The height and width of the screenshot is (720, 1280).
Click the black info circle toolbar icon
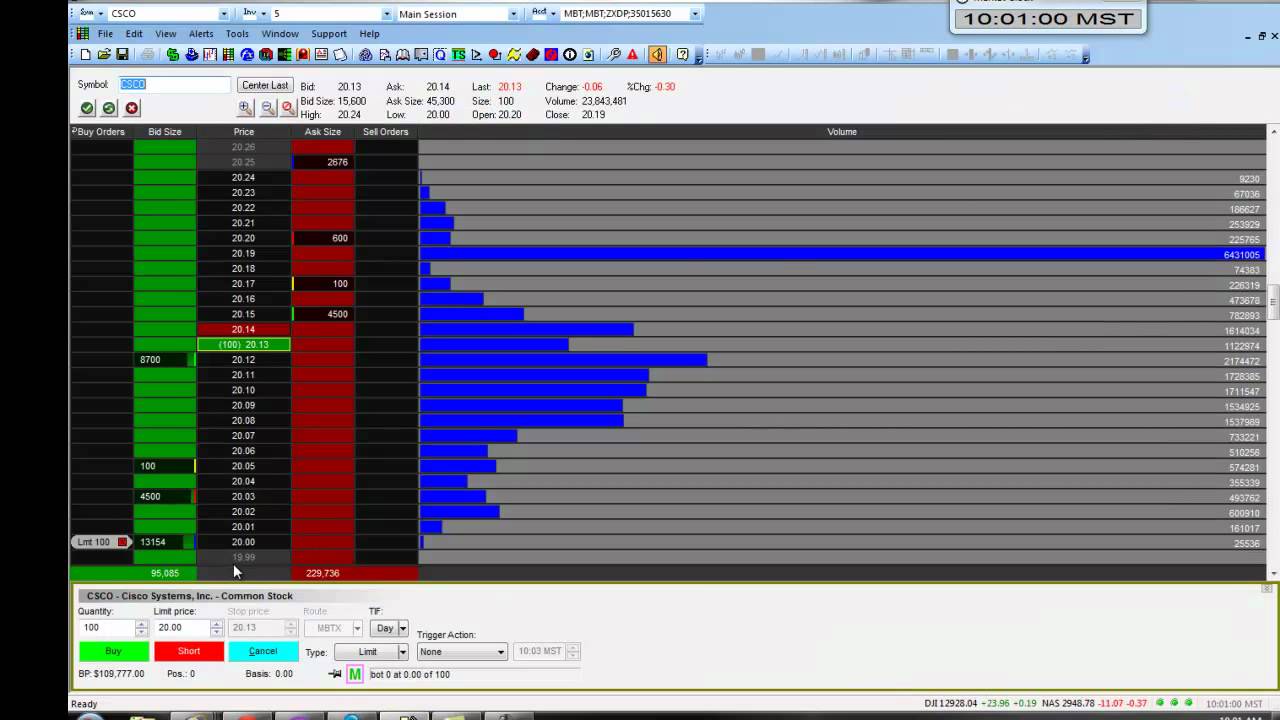(569, 55)
